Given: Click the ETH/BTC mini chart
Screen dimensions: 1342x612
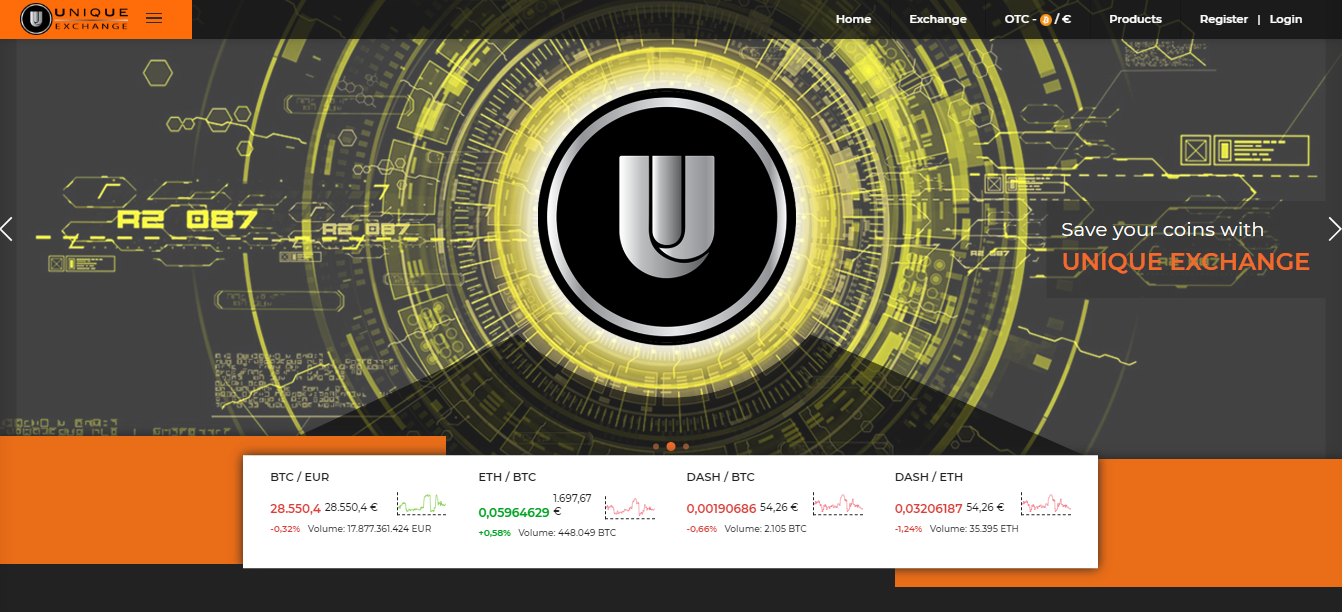Looking at the screenshot, I should (630, 505).
